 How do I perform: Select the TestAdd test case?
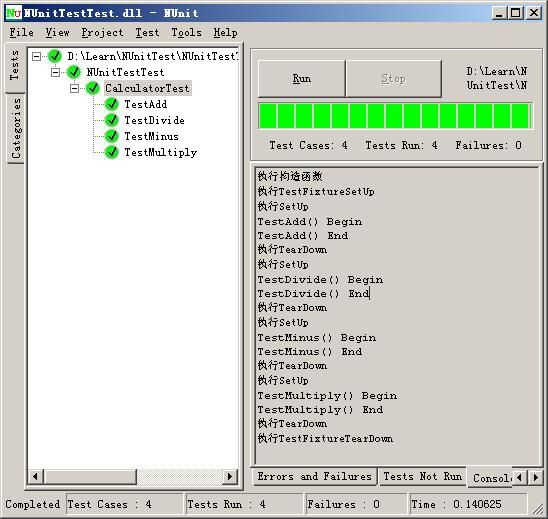pyautogui.click(x=146, y=104)
